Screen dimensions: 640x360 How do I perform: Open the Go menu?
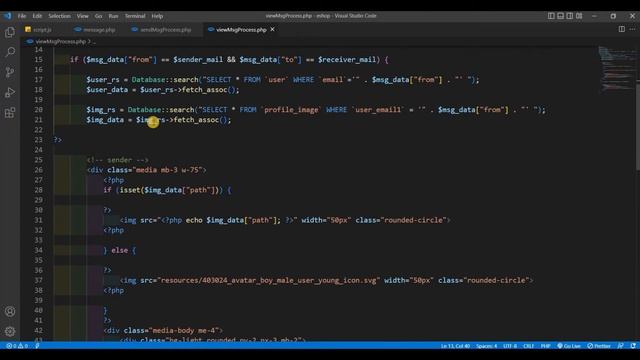click(98, 16)
